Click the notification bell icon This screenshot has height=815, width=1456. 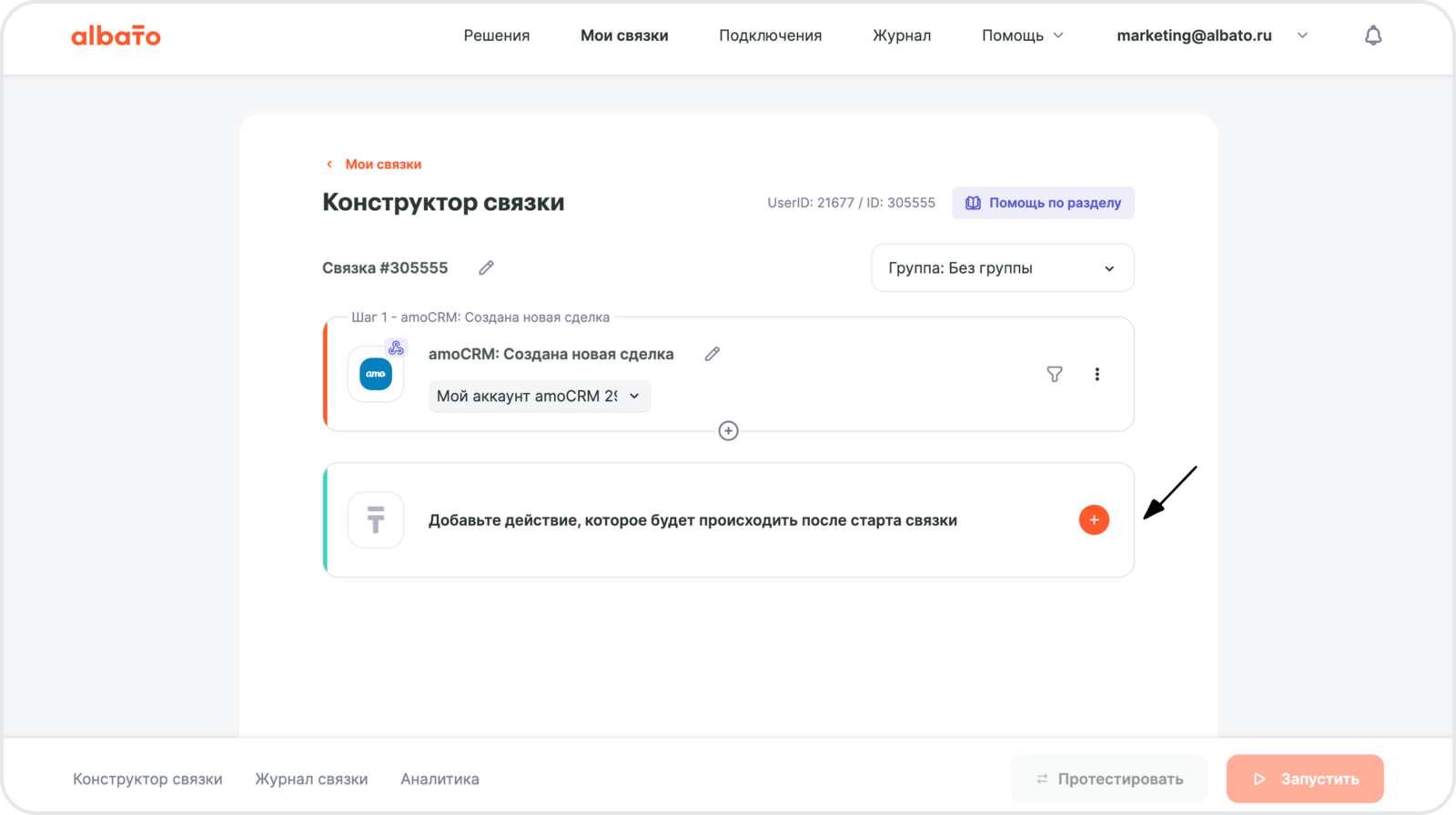pos(1373,35)
